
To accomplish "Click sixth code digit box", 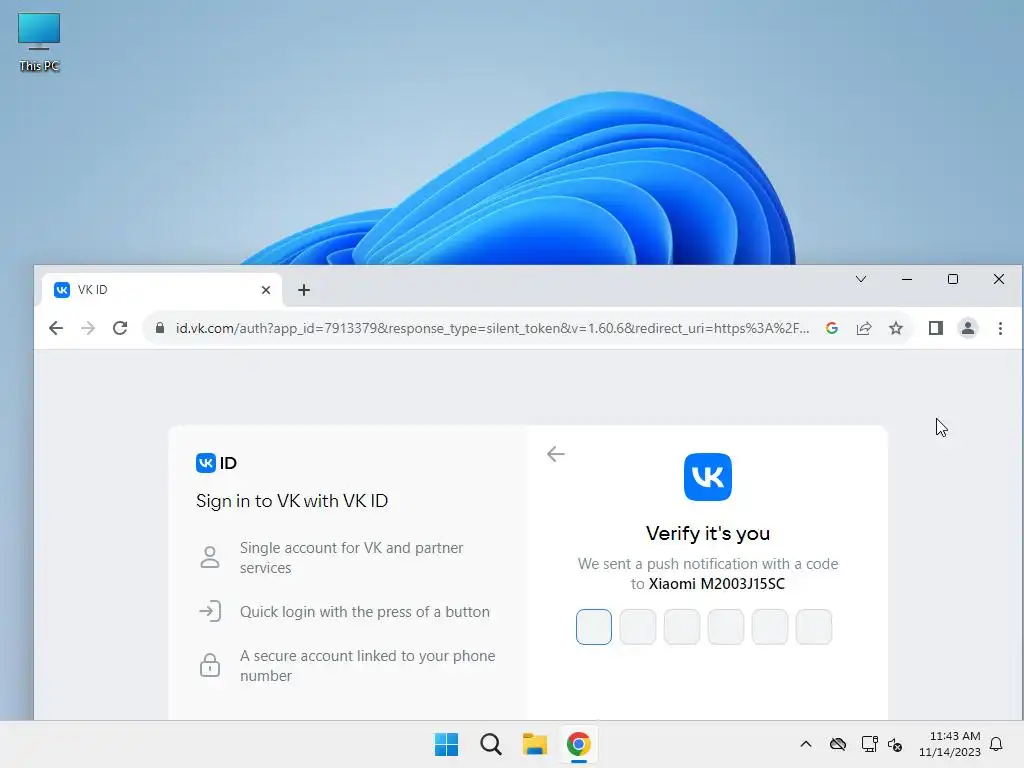I will click(x=814, y=627).
